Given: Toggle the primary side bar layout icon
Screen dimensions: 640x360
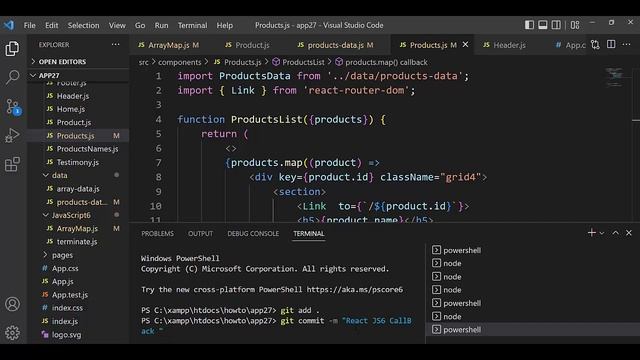Looking at the screenshot, I should point(529,25).
